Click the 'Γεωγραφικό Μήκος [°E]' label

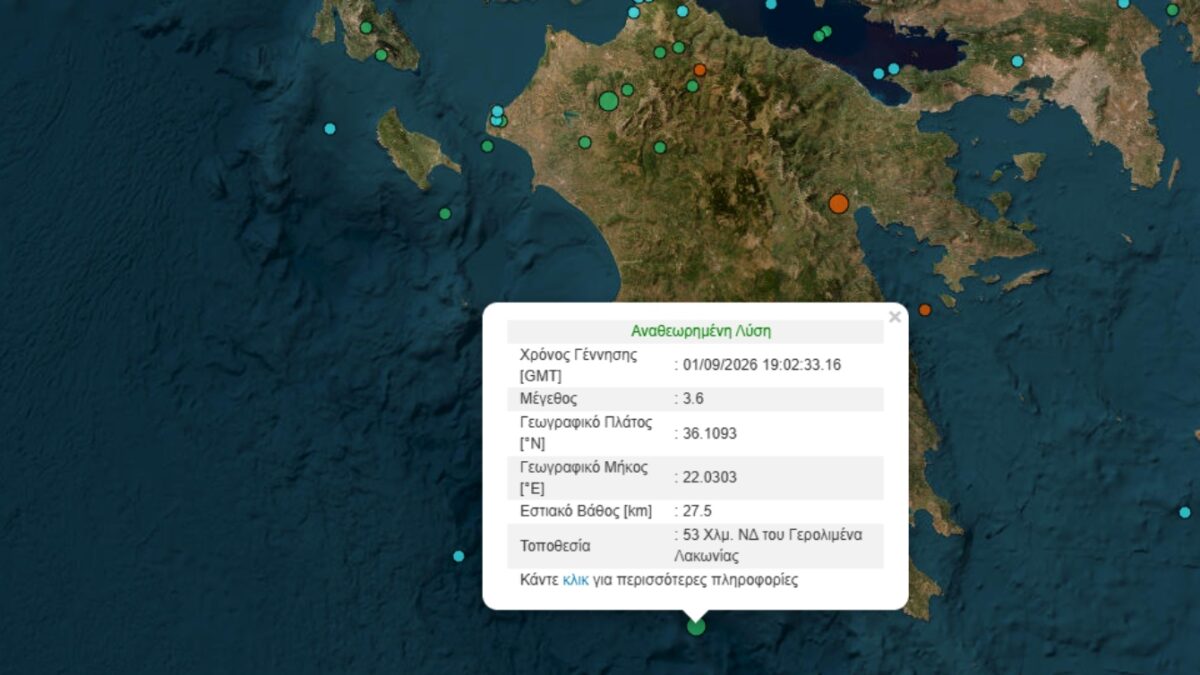[584, 477]
